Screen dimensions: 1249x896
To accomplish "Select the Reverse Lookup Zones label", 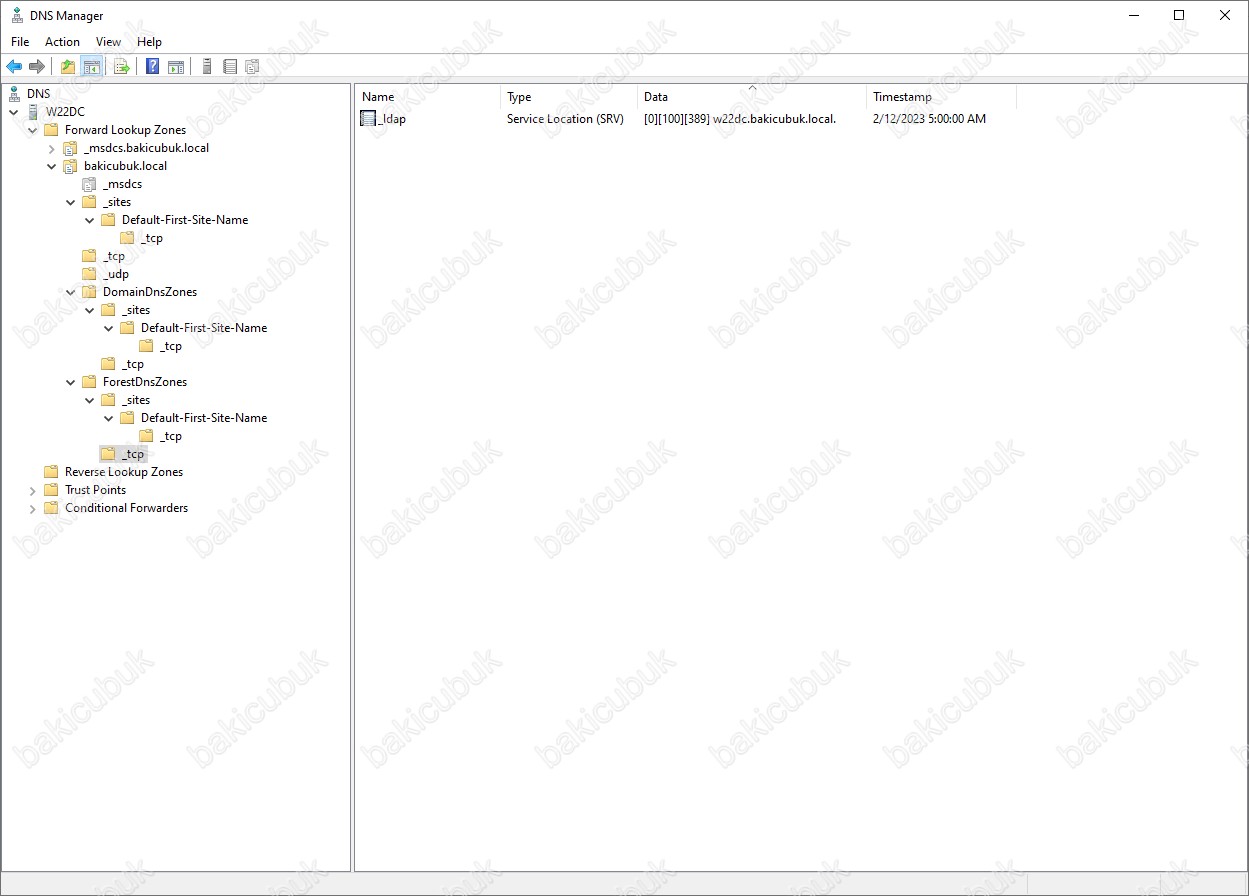I will coord(124,472).
